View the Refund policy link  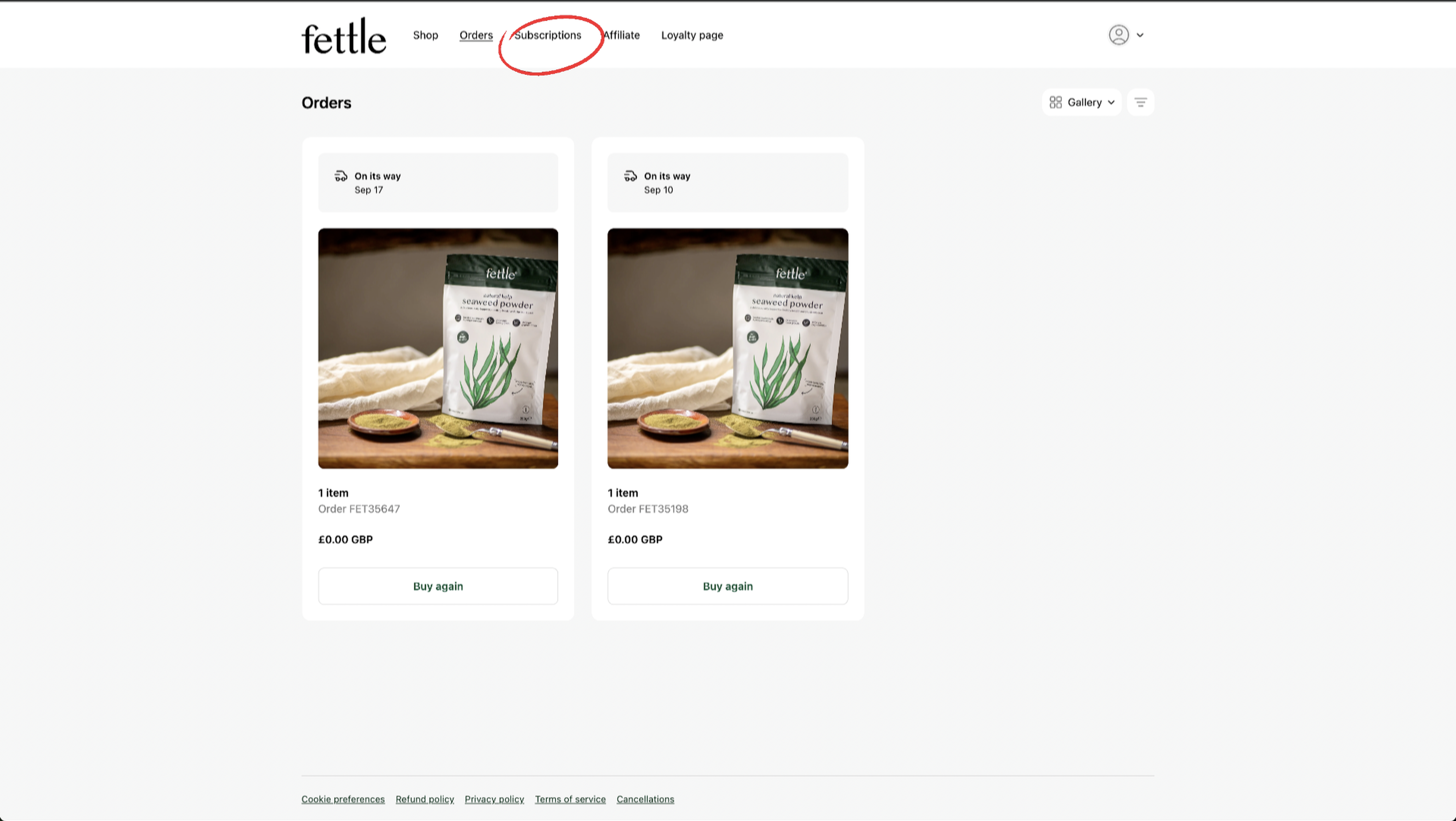click(425, 799)
